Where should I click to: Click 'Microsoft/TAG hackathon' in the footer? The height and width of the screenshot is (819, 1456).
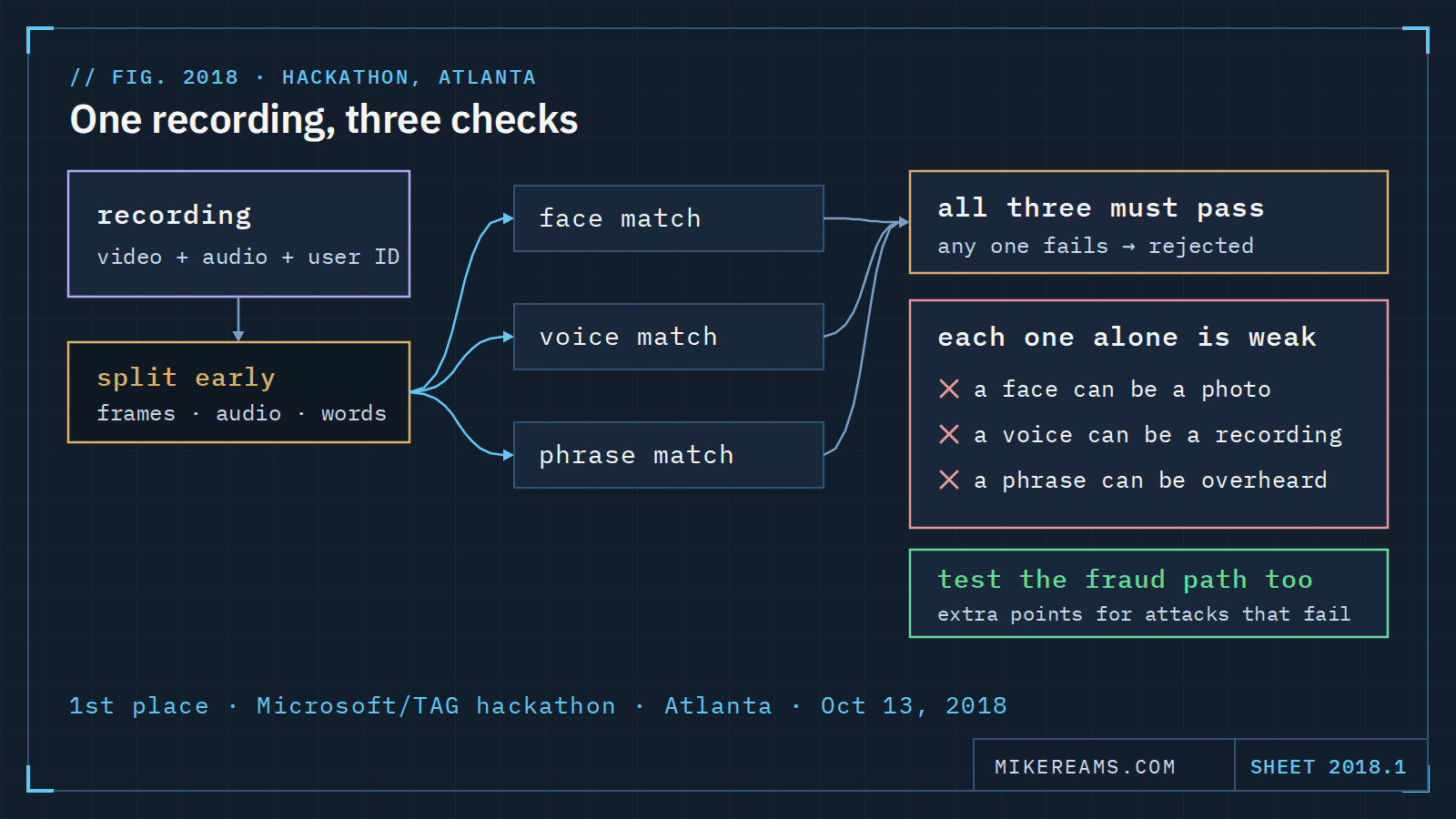436,706
